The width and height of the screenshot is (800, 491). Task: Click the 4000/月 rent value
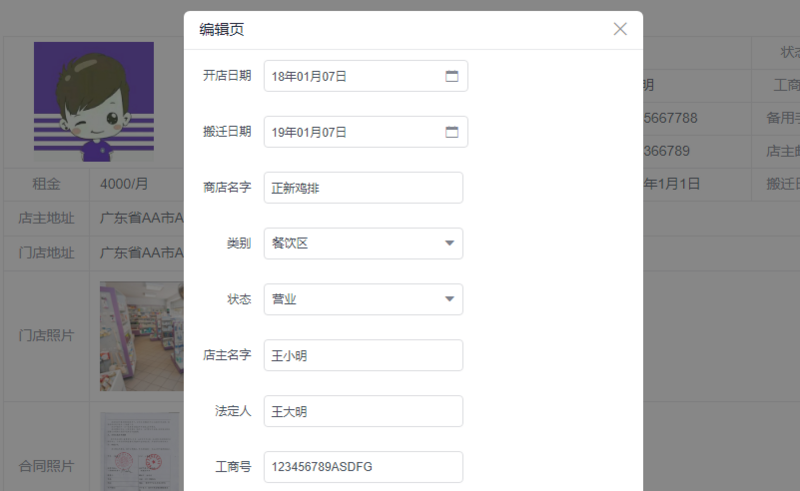(x=125, y=184)
